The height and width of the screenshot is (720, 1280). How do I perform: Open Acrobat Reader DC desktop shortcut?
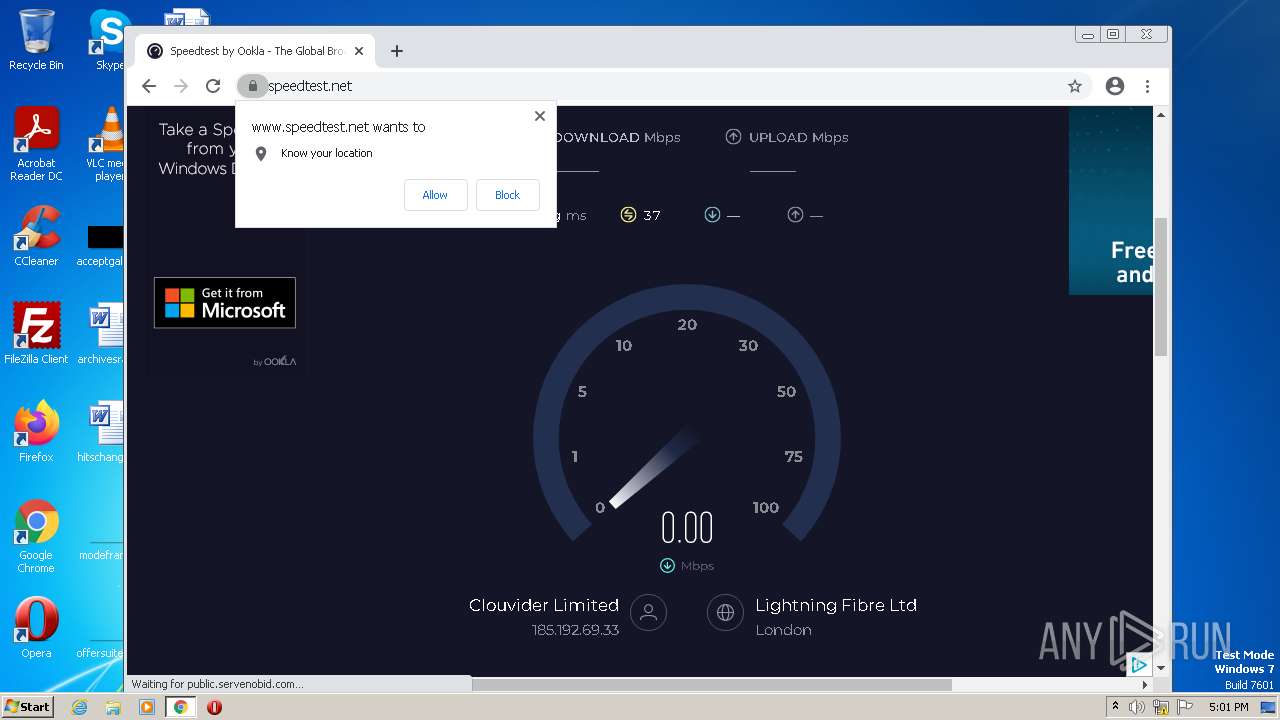(36, 145)
